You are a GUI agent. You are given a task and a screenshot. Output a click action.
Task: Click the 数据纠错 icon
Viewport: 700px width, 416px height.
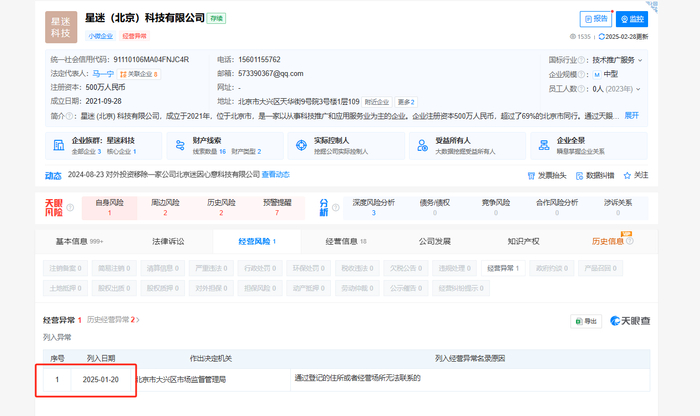pyautogui.click(x=579, y=176)
